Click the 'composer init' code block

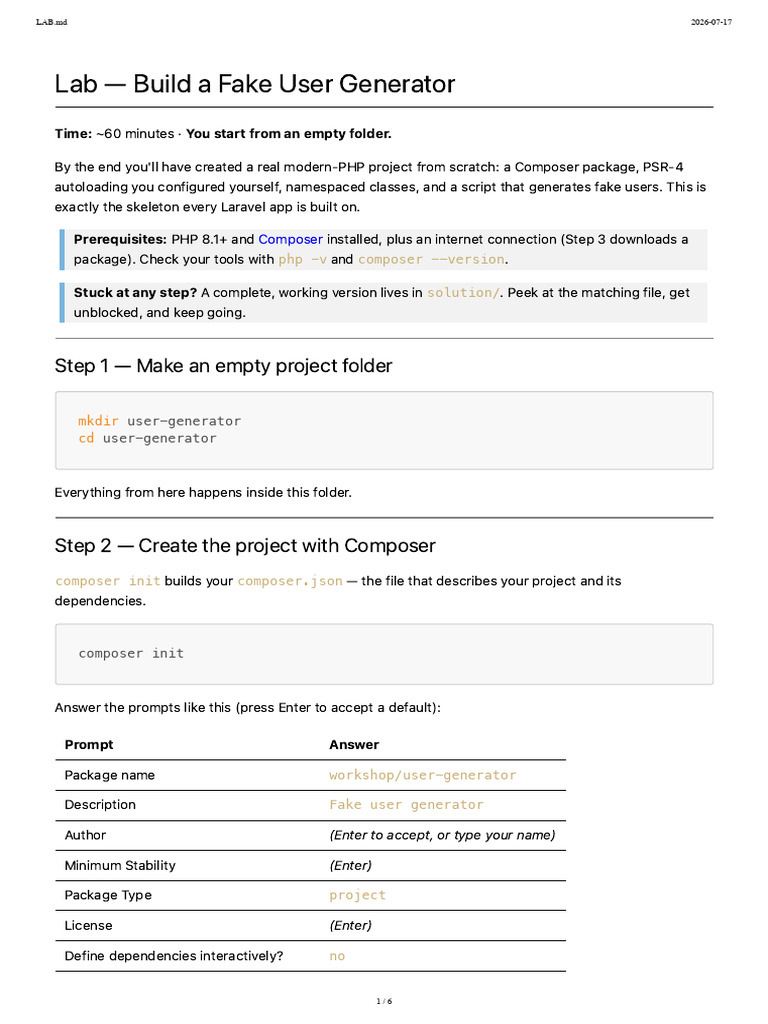[x=384, y=654]
